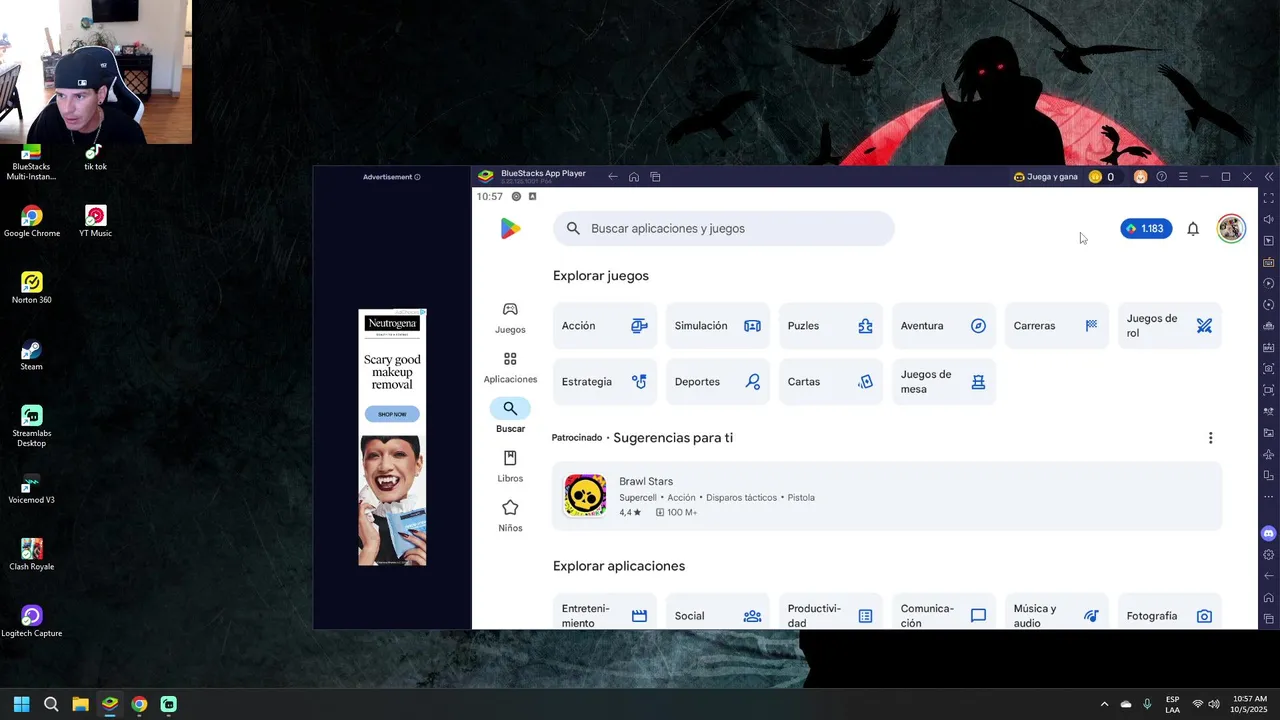Toggle the BlueStacks airplane mode icon
Image resolution: width=1280 pixels, height=720 pixels.
pyautogui.click(x=1269, y=455)
